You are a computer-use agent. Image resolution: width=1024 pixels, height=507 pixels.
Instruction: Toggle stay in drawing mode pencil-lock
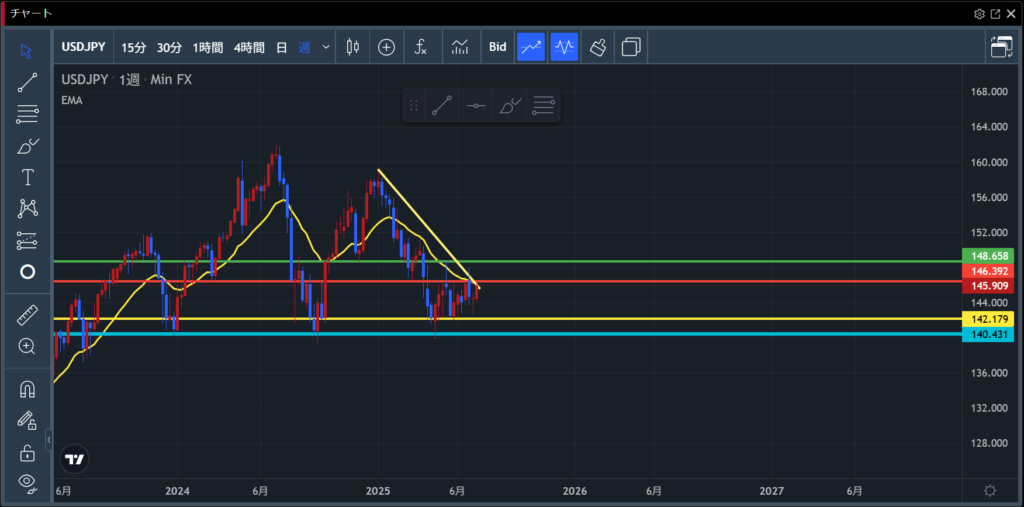click(x=27, y=421)
